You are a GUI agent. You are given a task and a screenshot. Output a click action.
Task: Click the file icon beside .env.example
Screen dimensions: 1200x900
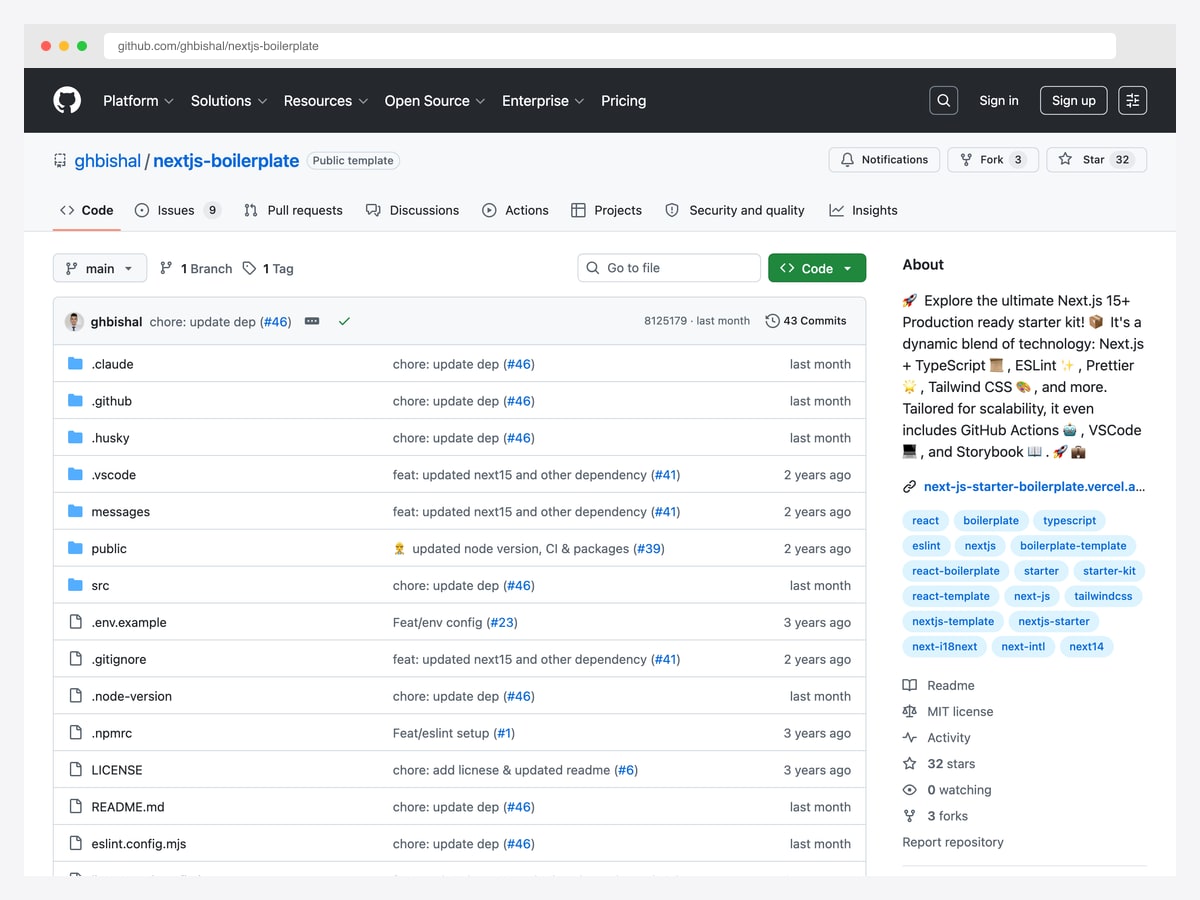click(75, 622)
